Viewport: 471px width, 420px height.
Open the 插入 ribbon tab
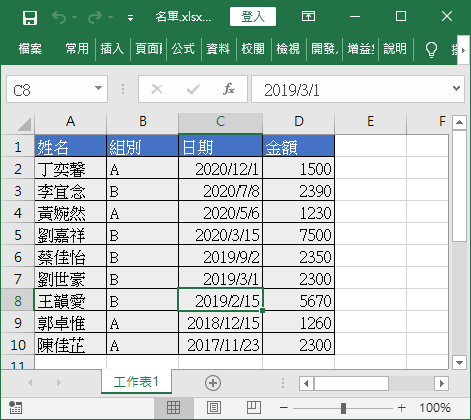click(112, 49)
